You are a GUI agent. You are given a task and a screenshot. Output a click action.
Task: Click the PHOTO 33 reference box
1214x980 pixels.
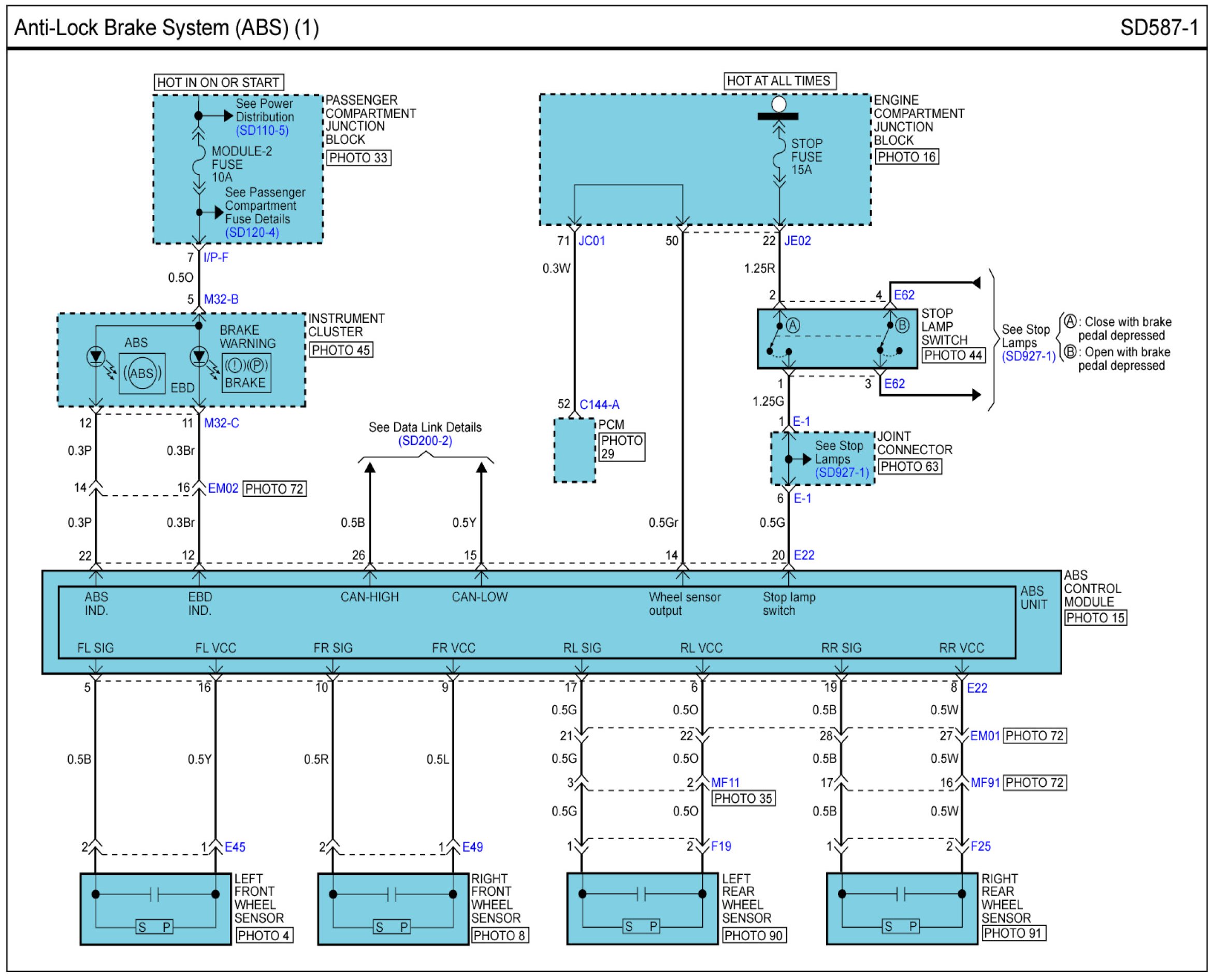(x=358, y=157)
